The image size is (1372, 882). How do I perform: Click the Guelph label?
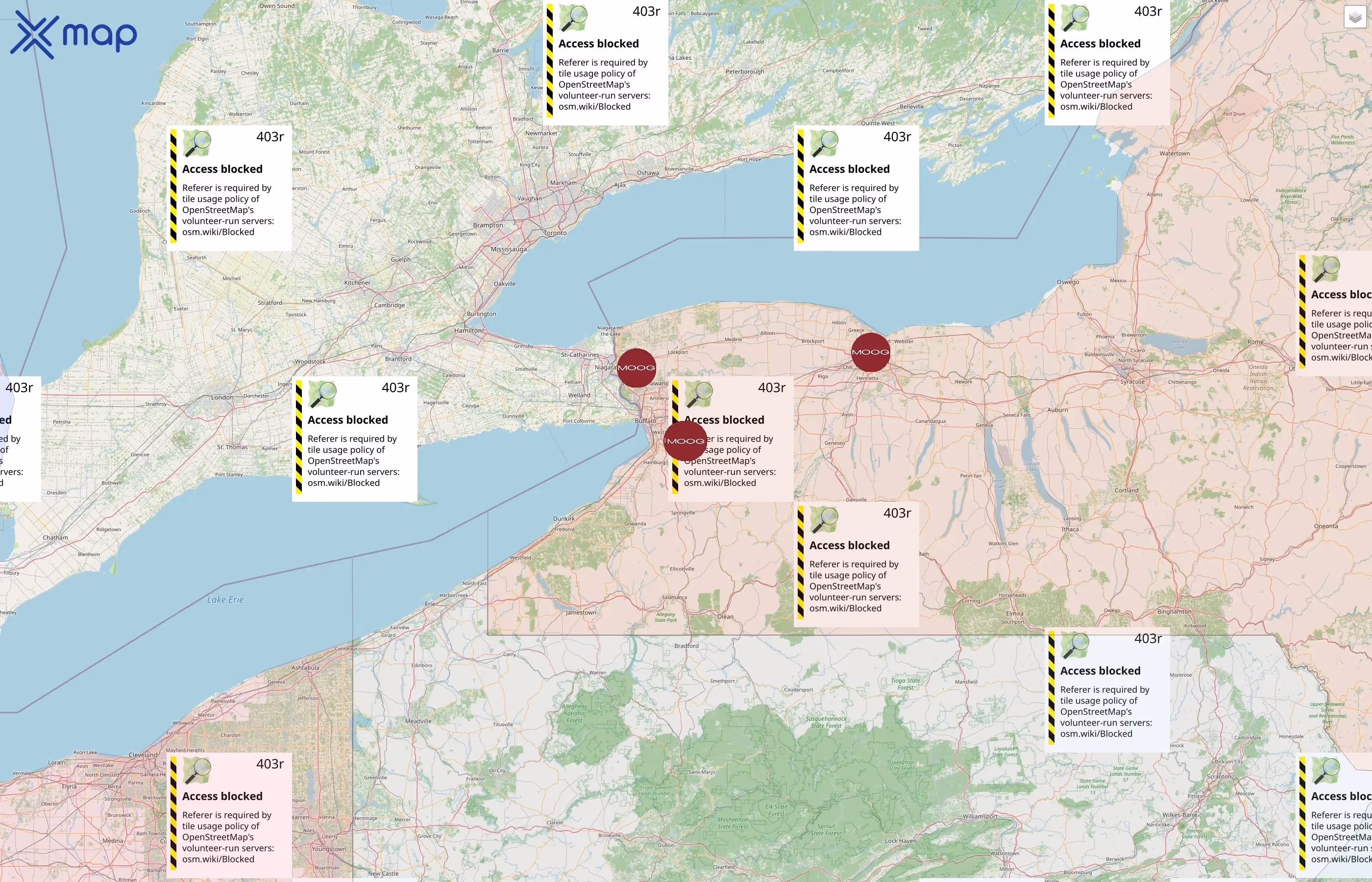click(x=400, y=259)
